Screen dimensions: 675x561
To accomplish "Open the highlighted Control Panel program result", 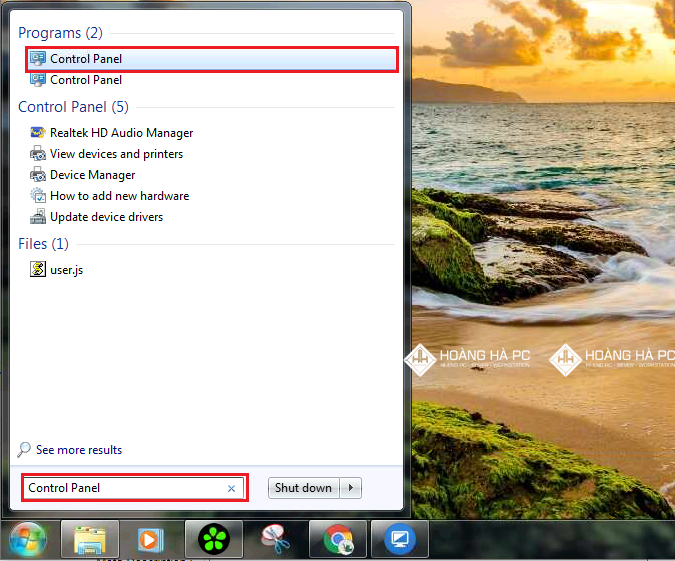I will point(212,59).
